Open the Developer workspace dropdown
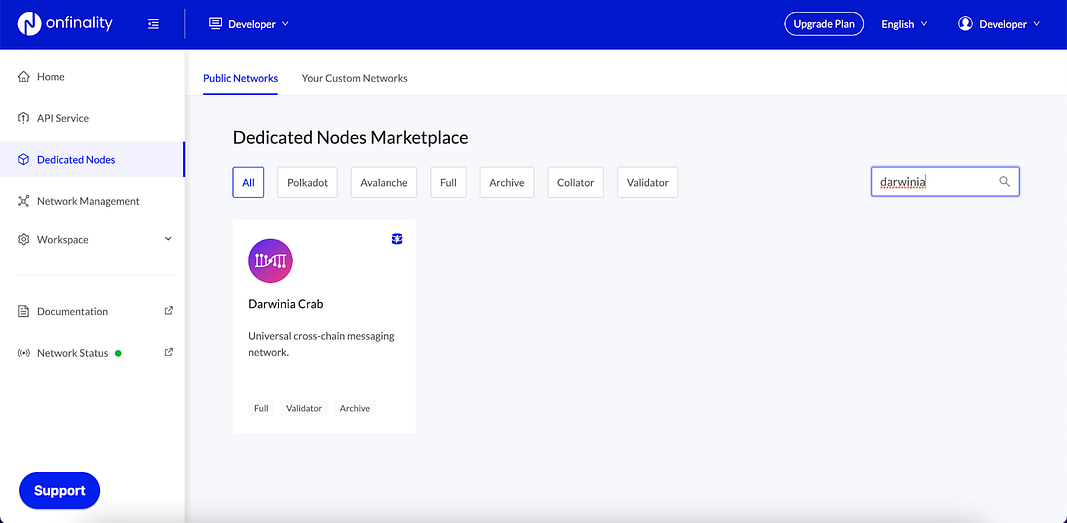This screenshot has height=523, width=1067. (249, 24)
